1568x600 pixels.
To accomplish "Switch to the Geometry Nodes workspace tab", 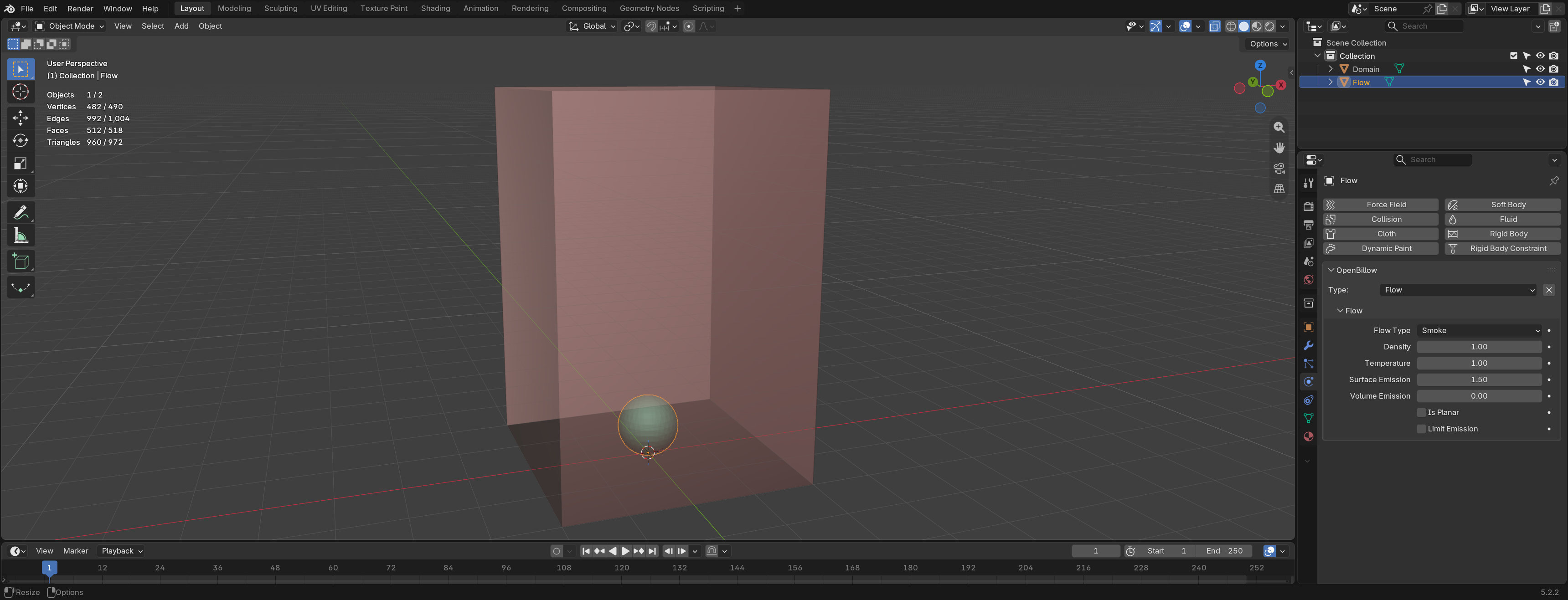I will tap(649, 9).
